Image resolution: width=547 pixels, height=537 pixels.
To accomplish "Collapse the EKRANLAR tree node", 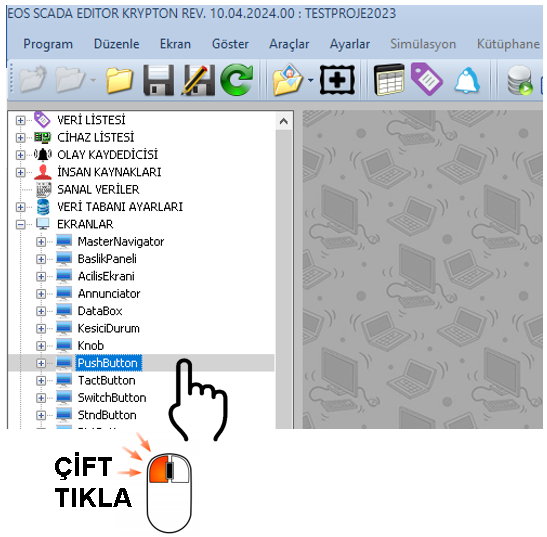I will (x=20, y=225).
